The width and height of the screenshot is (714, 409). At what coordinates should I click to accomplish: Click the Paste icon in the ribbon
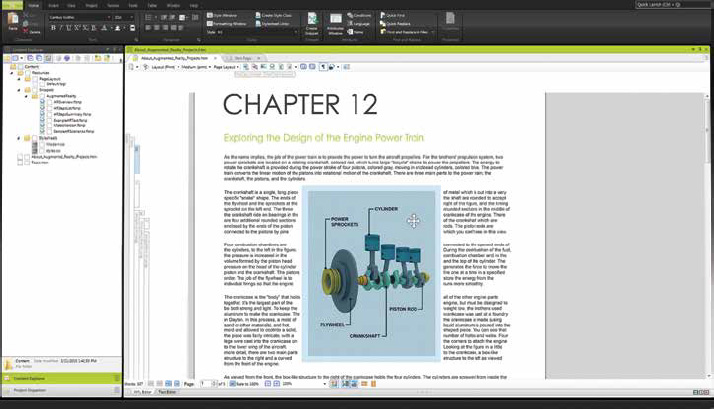click(x=13, y=19)
